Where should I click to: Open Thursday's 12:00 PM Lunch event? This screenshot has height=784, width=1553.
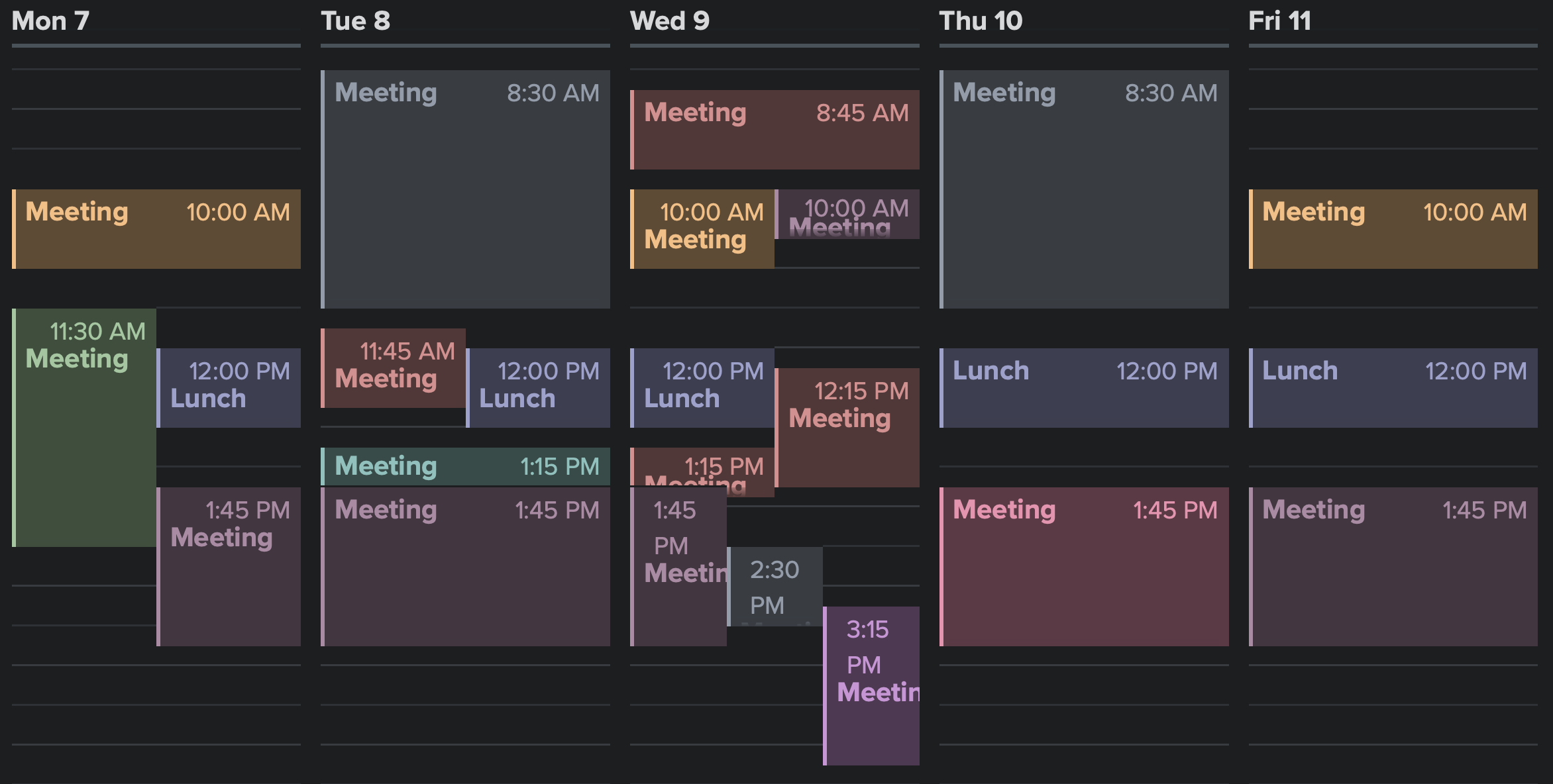[x=1084, y=388]
